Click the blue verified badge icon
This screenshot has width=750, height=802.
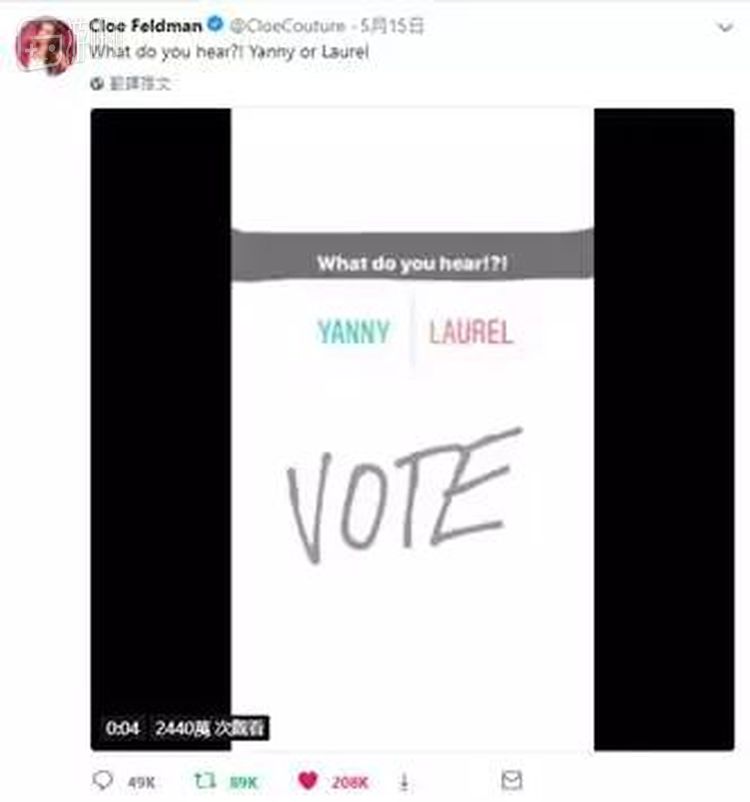[215, 24]
